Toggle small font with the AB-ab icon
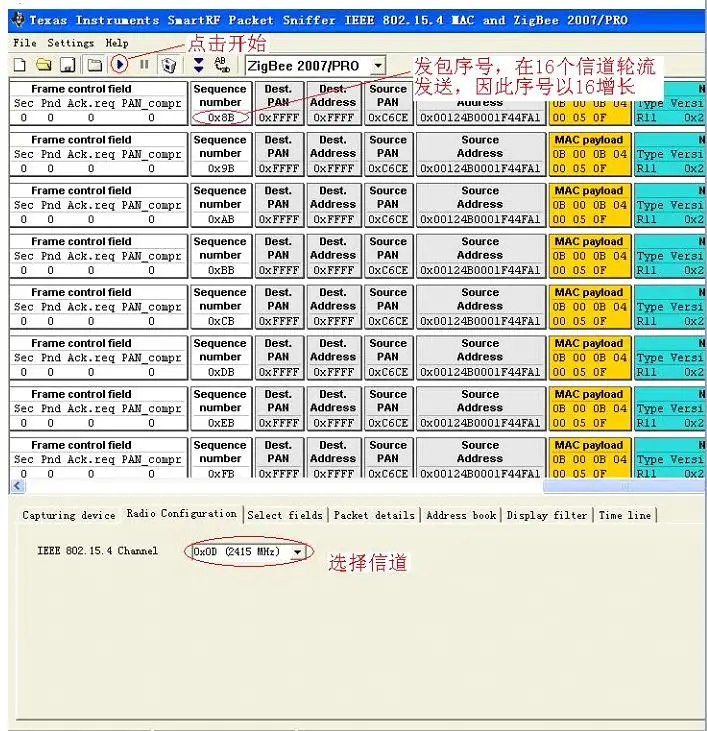This screenshot has height=731, width=707. coord(222,65)
